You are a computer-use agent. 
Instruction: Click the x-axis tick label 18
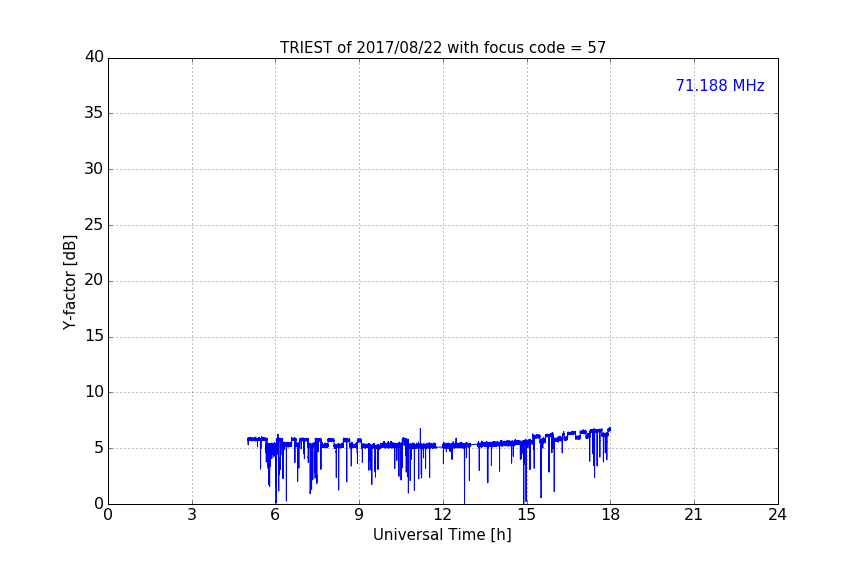tap(610, 515)
